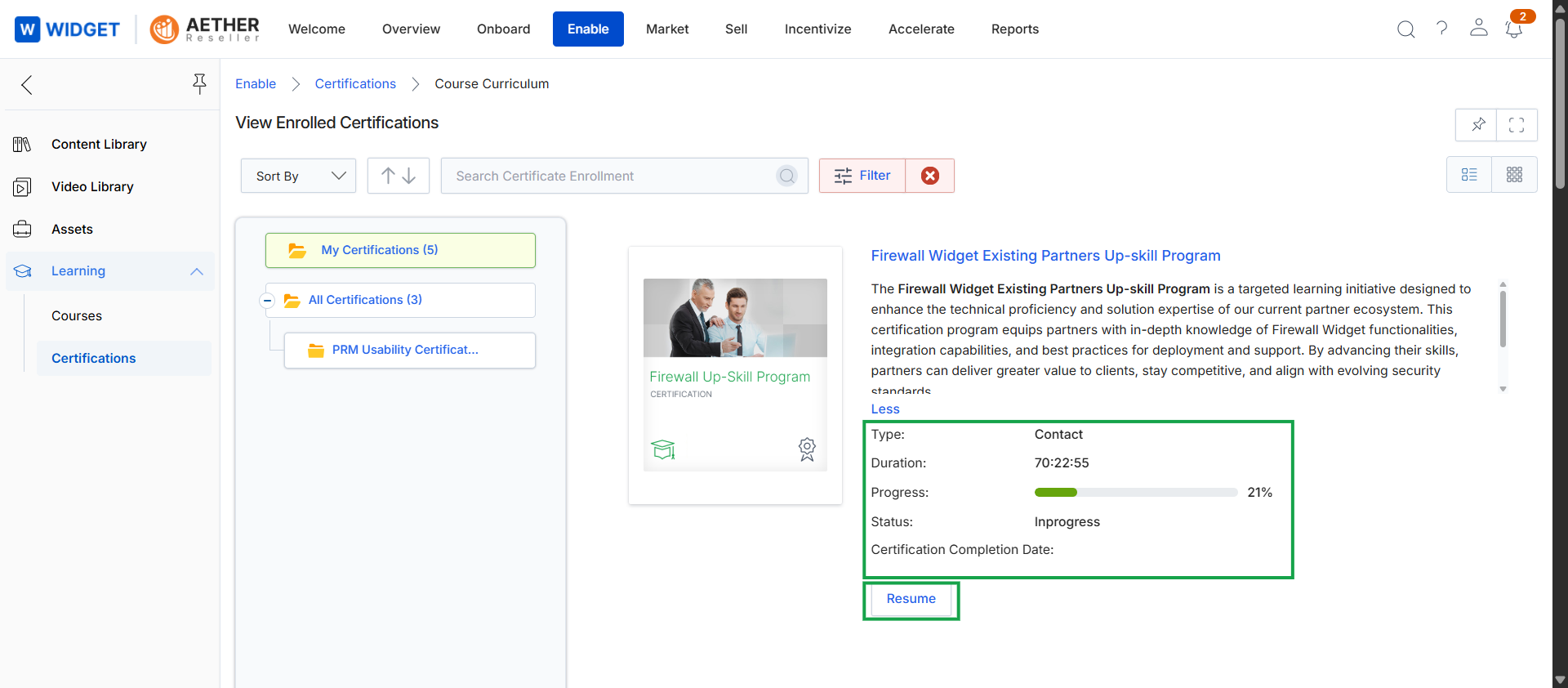Click the Less link

pyautogui.click(x=885, y=409)
